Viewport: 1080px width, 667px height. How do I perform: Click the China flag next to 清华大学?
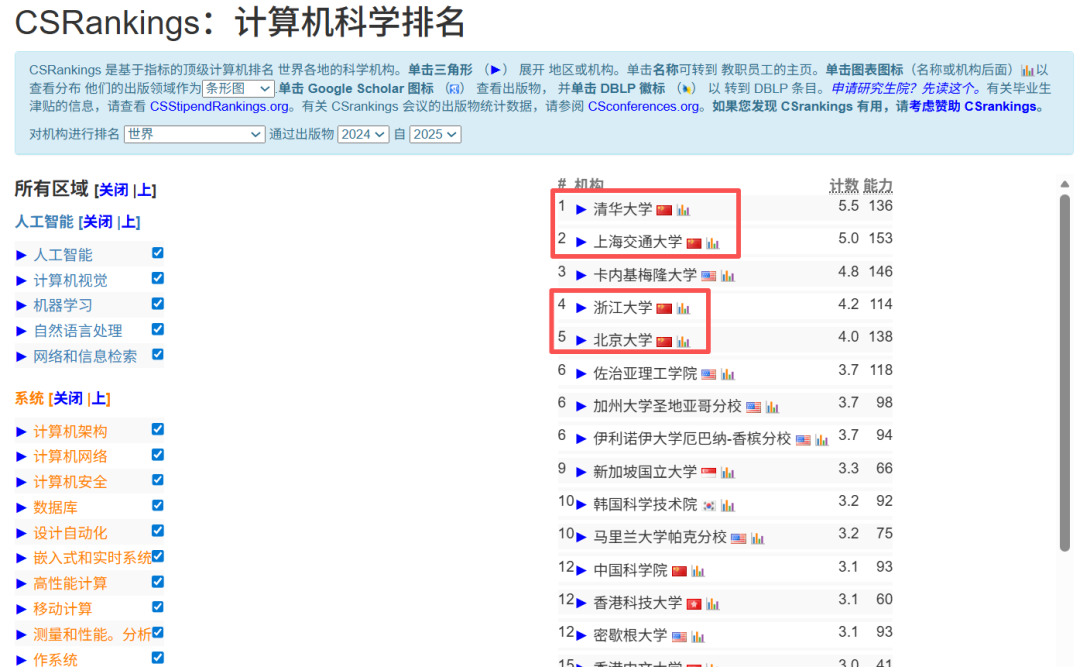point(664,209)
